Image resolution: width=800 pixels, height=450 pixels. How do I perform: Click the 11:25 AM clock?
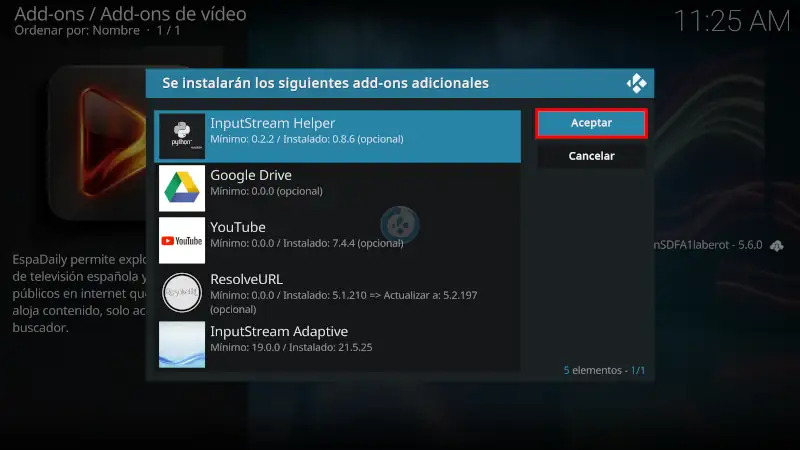coord(732,21)
